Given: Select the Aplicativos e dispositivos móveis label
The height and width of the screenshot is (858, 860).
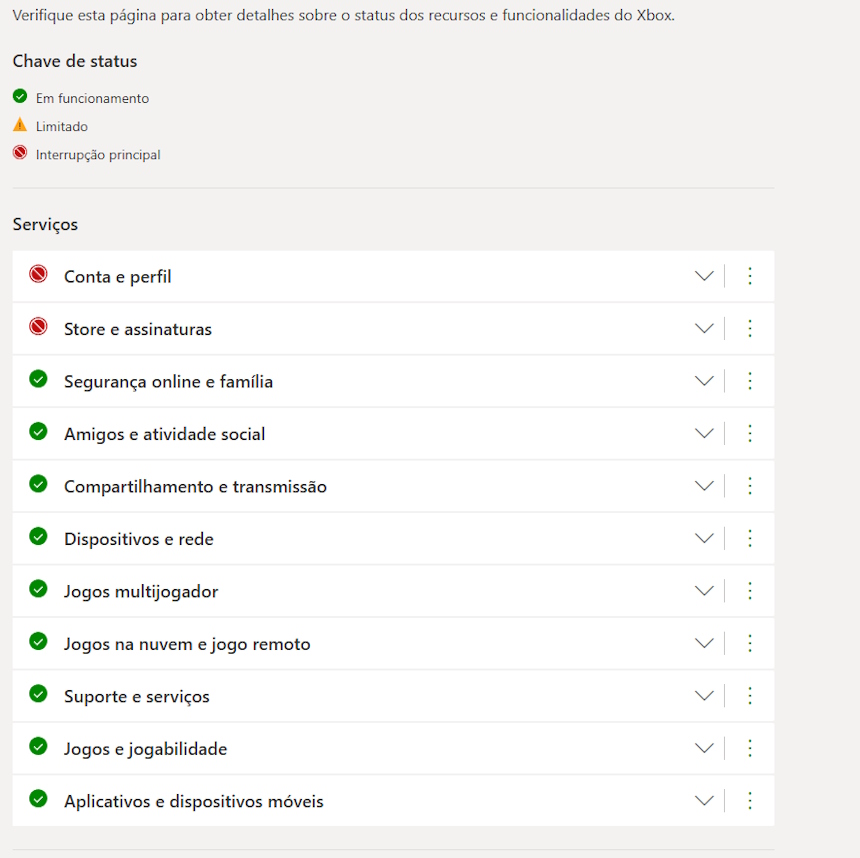Looking at the screenshot, I should (x=194, y=802).
